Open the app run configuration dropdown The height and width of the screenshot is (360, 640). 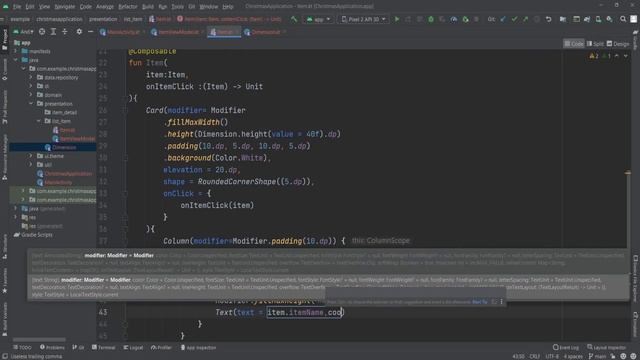coord(318,19)
